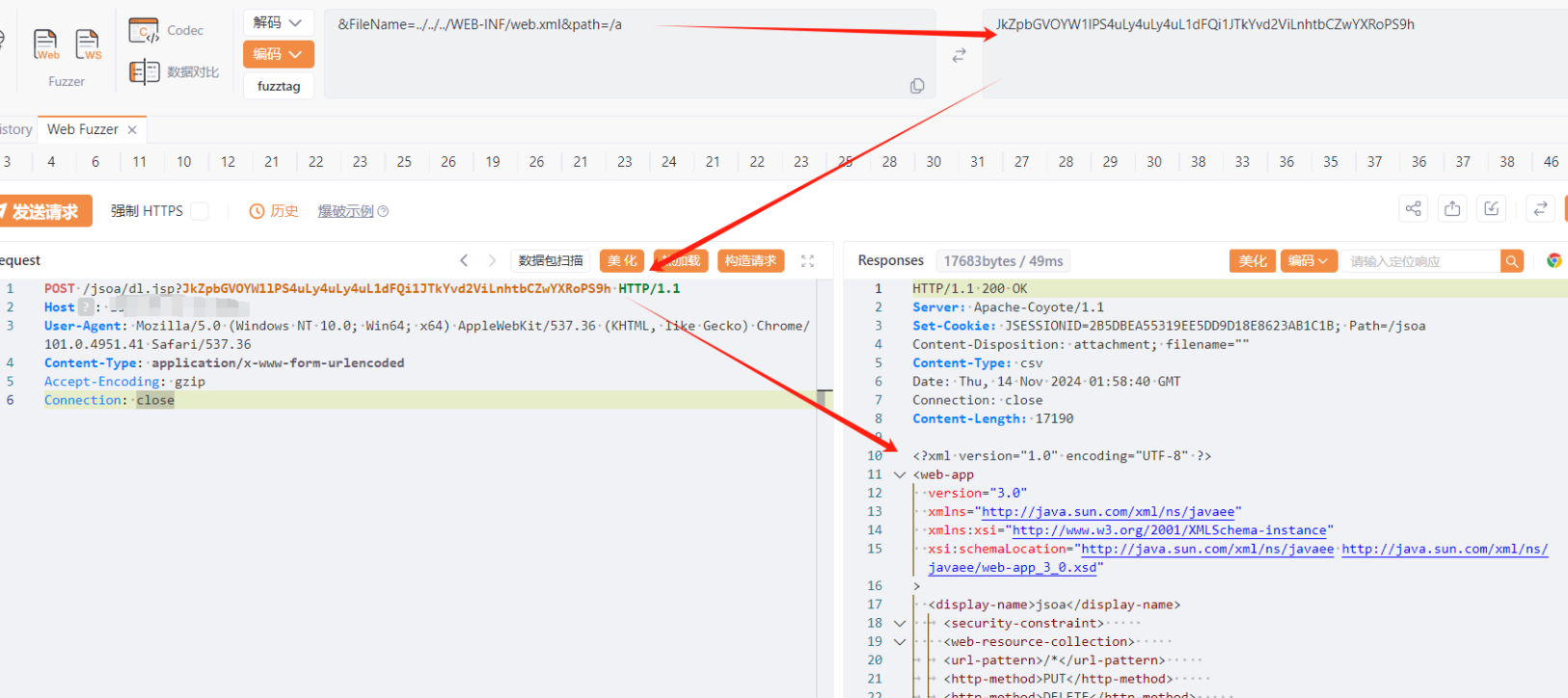Click the 发送请求 send request button

coord(45,211)
